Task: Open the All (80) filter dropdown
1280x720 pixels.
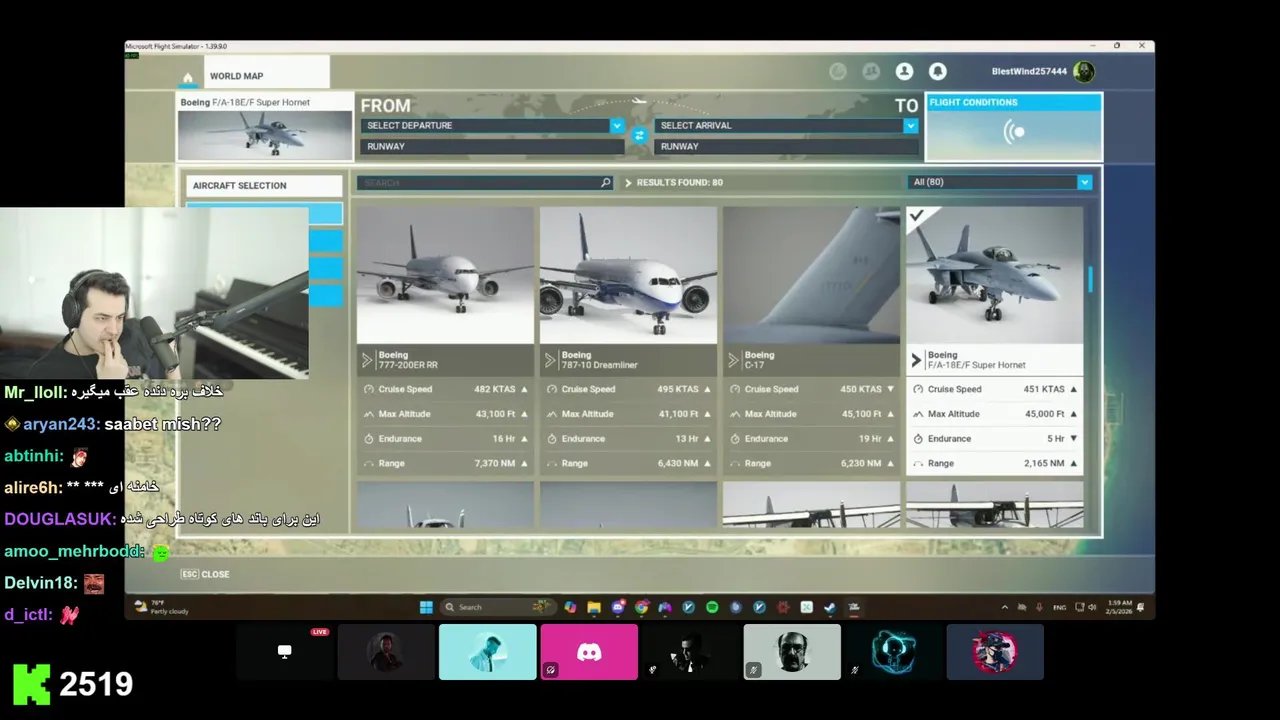Action: (x=1000, y=182)
